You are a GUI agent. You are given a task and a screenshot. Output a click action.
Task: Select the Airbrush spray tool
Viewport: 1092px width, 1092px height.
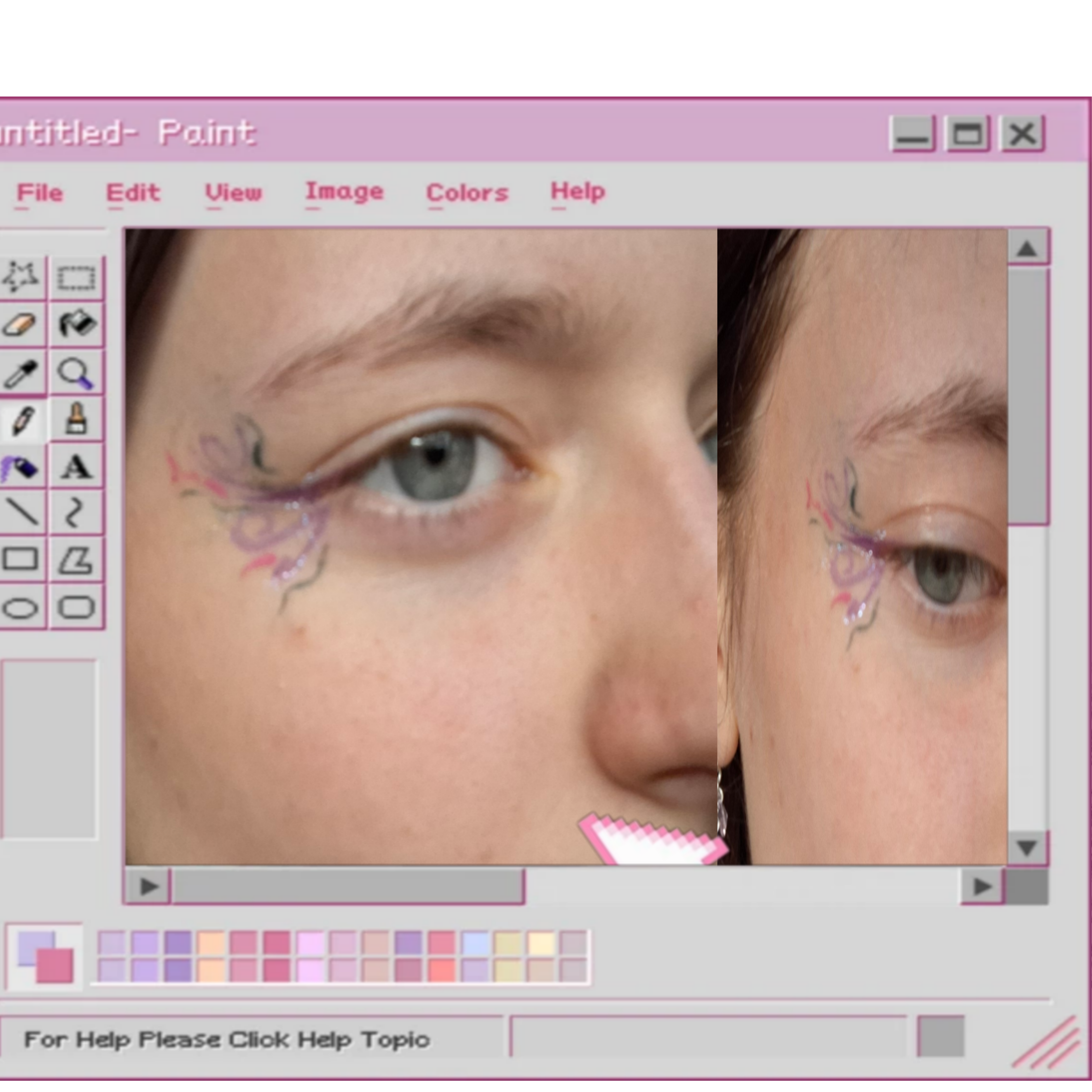pos(21,467)
